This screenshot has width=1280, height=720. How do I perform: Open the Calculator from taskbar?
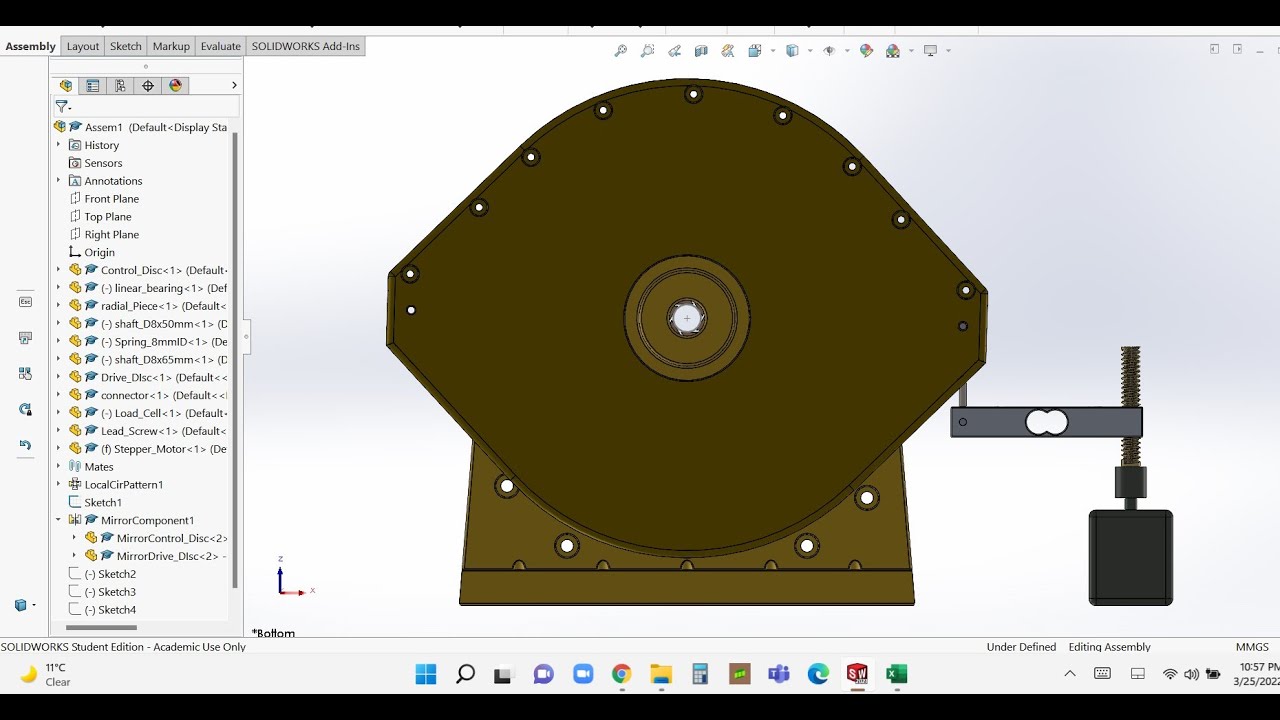pyautogui.click(x=700, y=674)
